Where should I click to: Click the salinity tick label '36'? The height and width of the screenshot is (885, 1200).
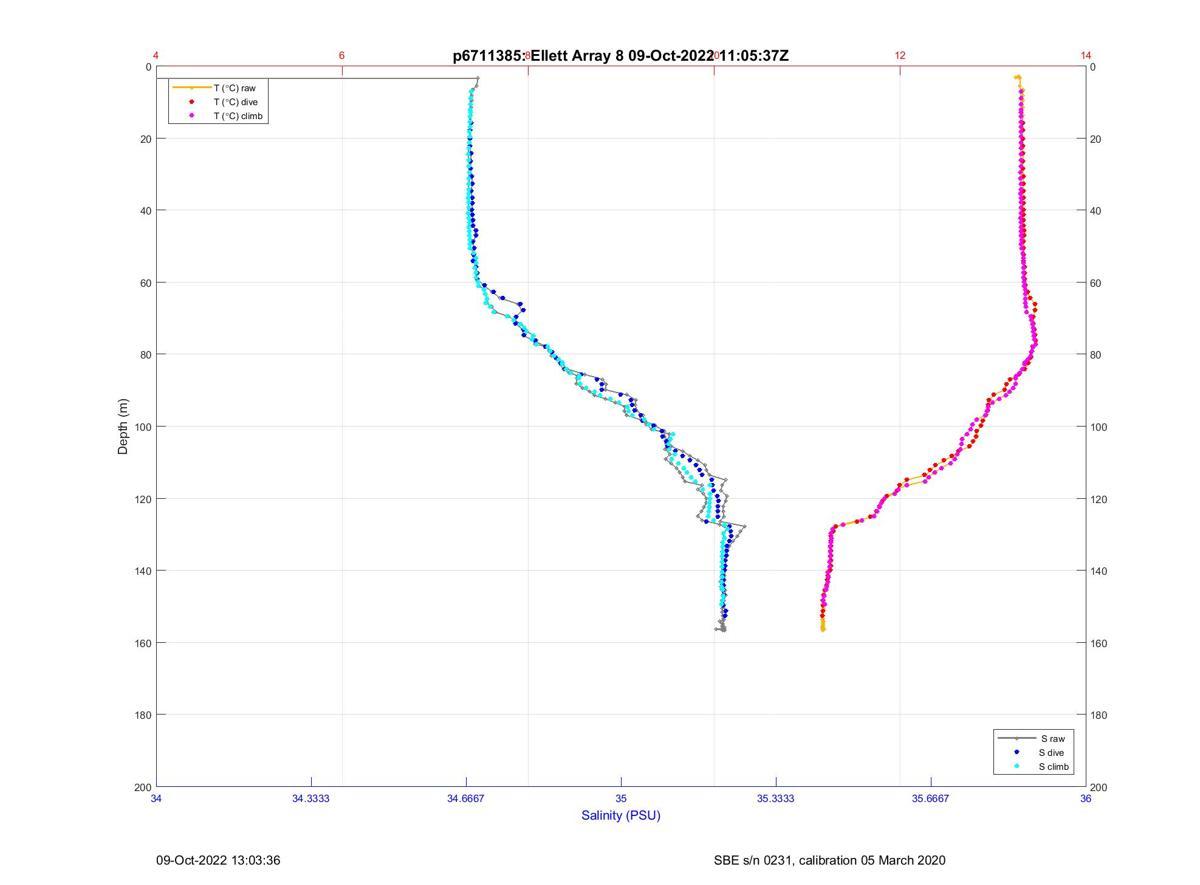pyautogui.click(x=1086, y=798)
